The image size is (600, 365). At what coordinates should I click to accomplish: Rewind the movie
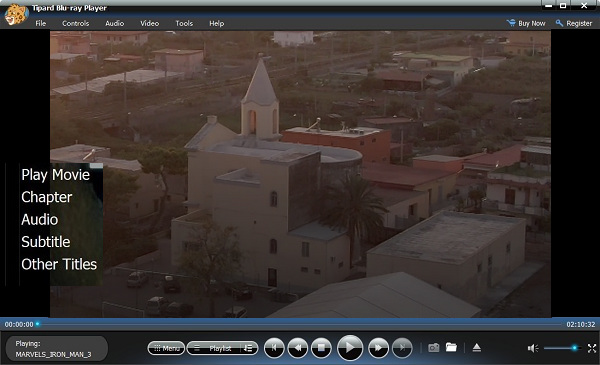pyautogui.click(x=298, y=348)
